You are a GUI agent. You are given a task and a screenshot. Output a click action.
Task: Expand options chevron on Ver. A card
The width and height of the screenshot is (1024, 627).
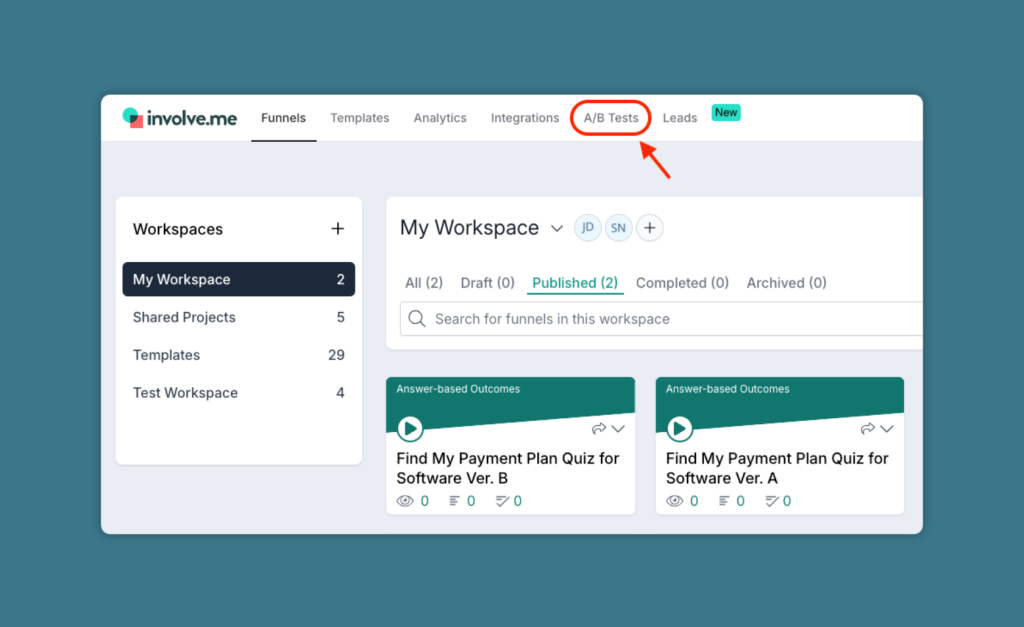(x=887, y=429)
